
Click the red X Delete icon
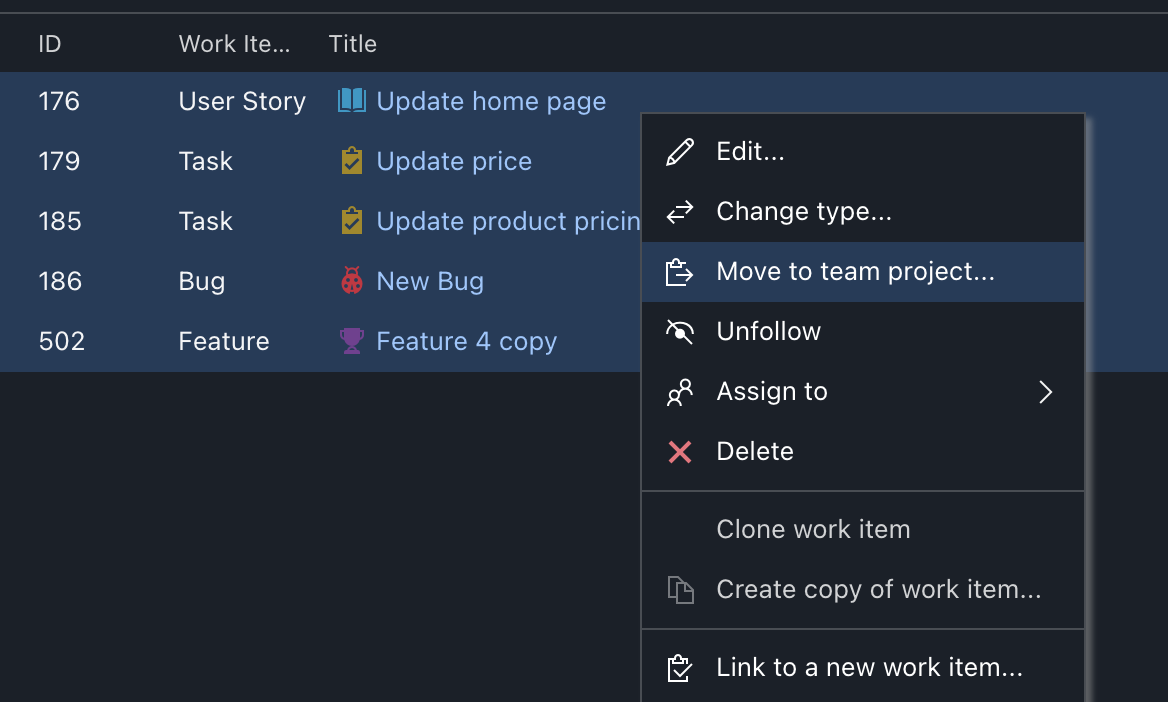click(679, 452)
